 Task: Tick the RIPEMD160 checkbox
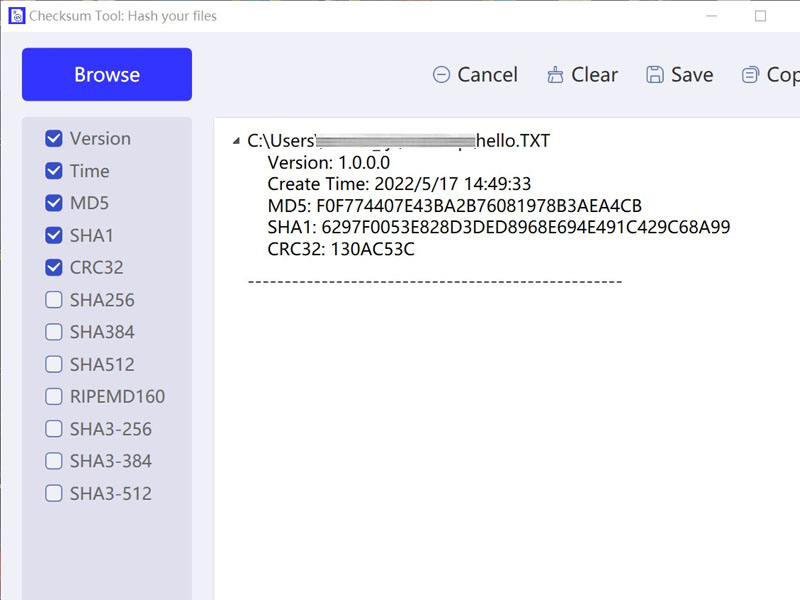click(54, 396)
